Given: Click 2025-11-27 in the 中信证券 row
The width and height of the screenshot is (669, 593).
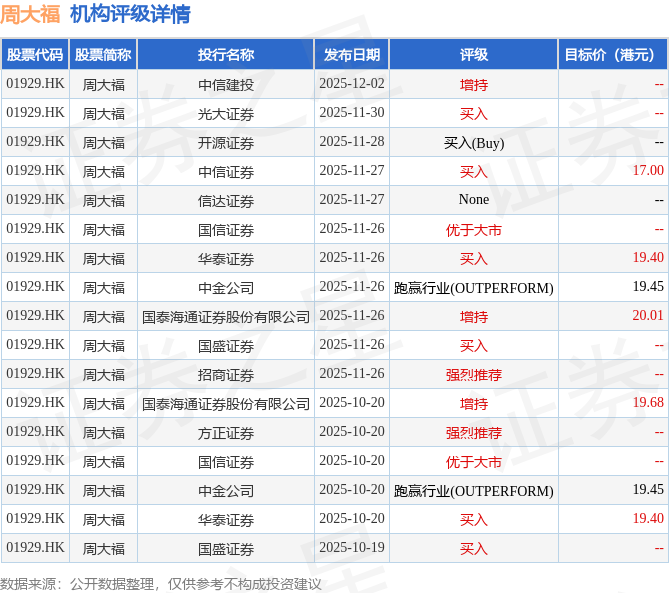Looking at the screenshot, I should point(352,171).
